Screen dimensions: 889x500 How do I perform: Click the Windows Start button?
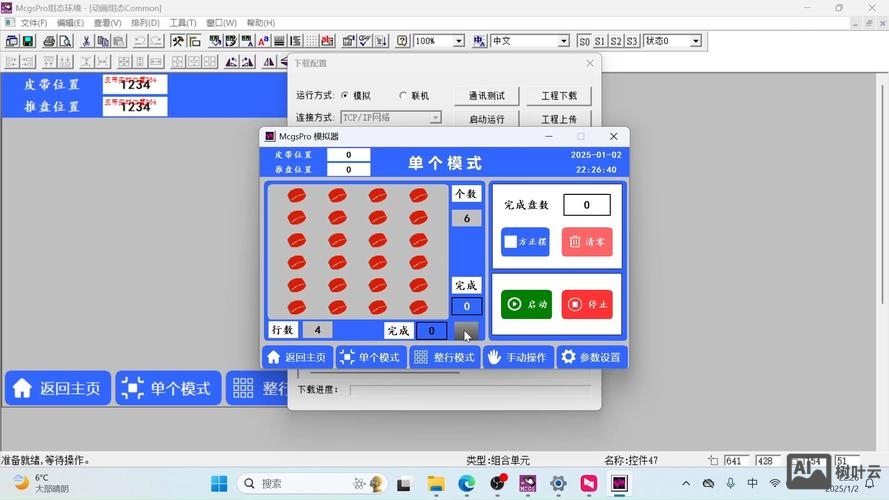click(219, 484)
